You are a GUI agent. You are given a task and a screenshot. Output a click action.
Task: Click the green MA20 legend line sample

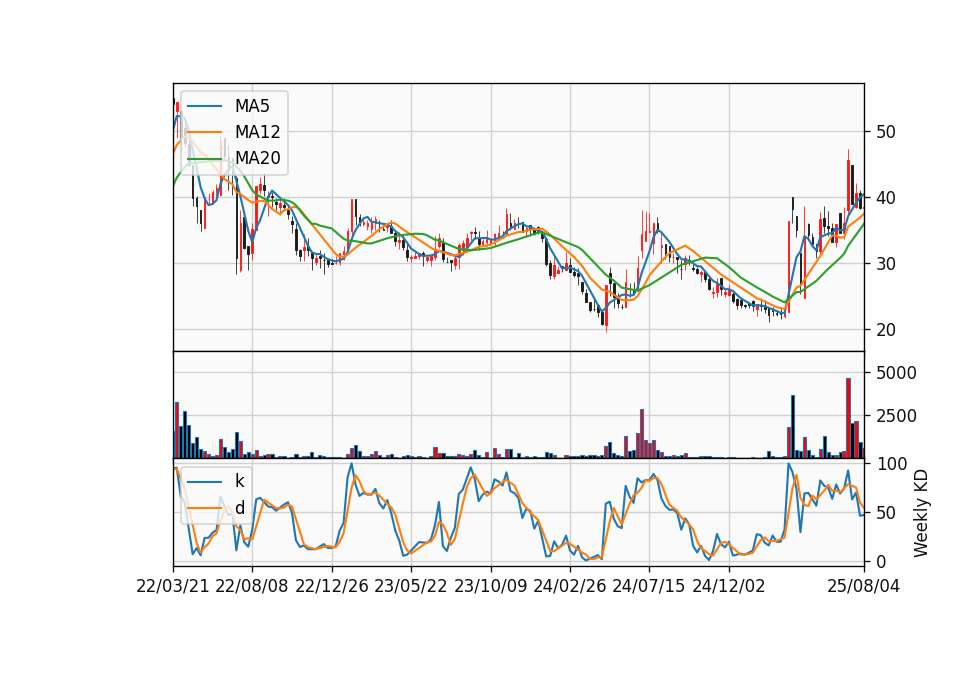click(x=204, y=159)
